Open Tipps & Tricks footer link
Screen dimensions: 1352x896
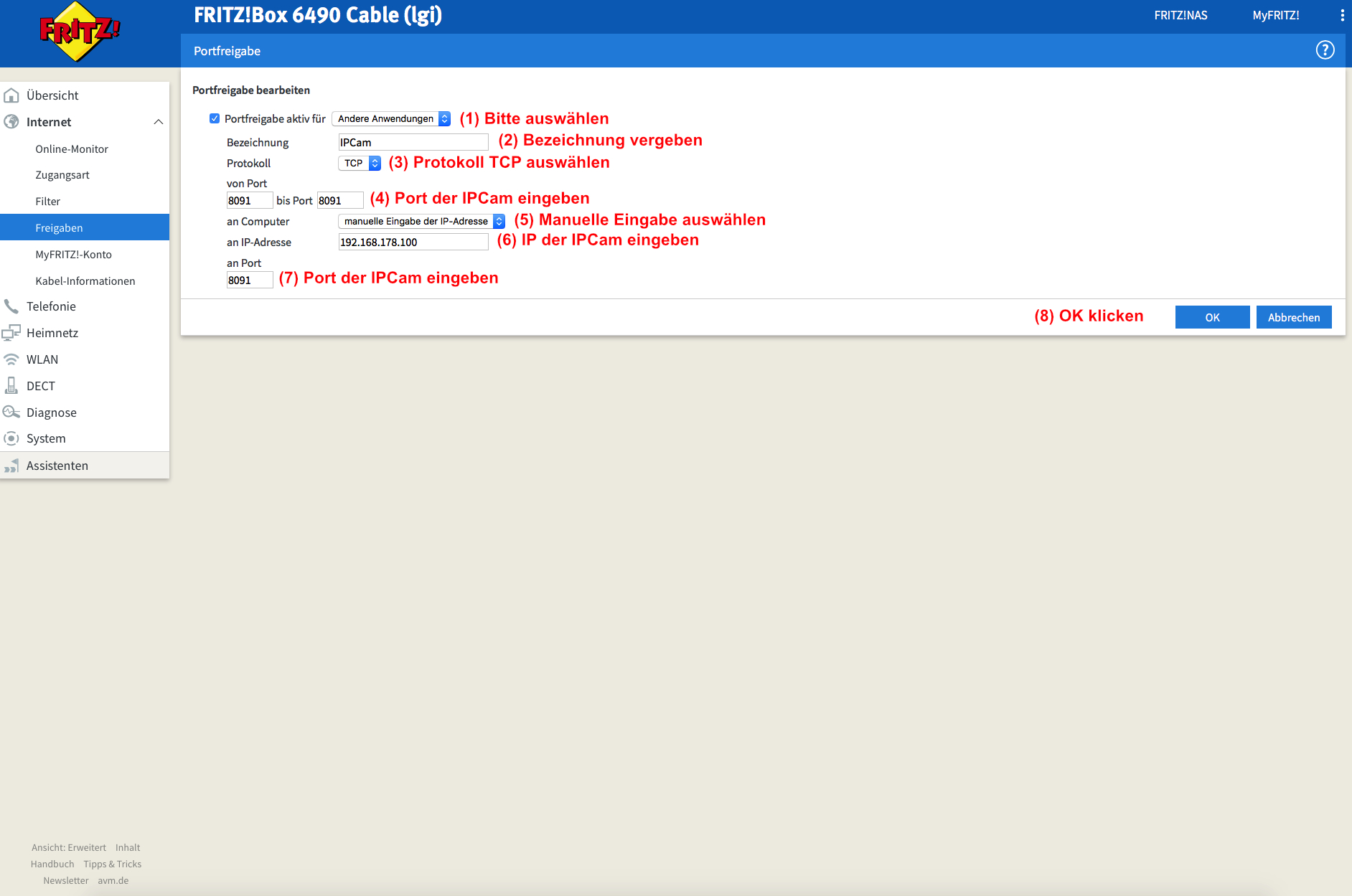(112, 864)
